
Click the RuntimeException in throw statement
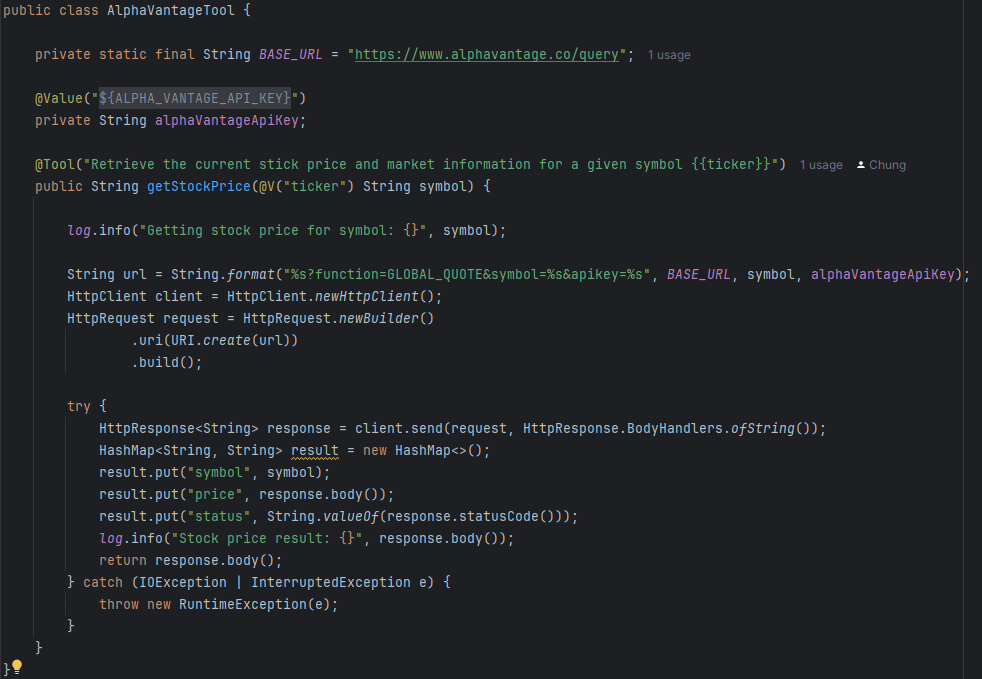pyautogui.click(x=254, y=604)
